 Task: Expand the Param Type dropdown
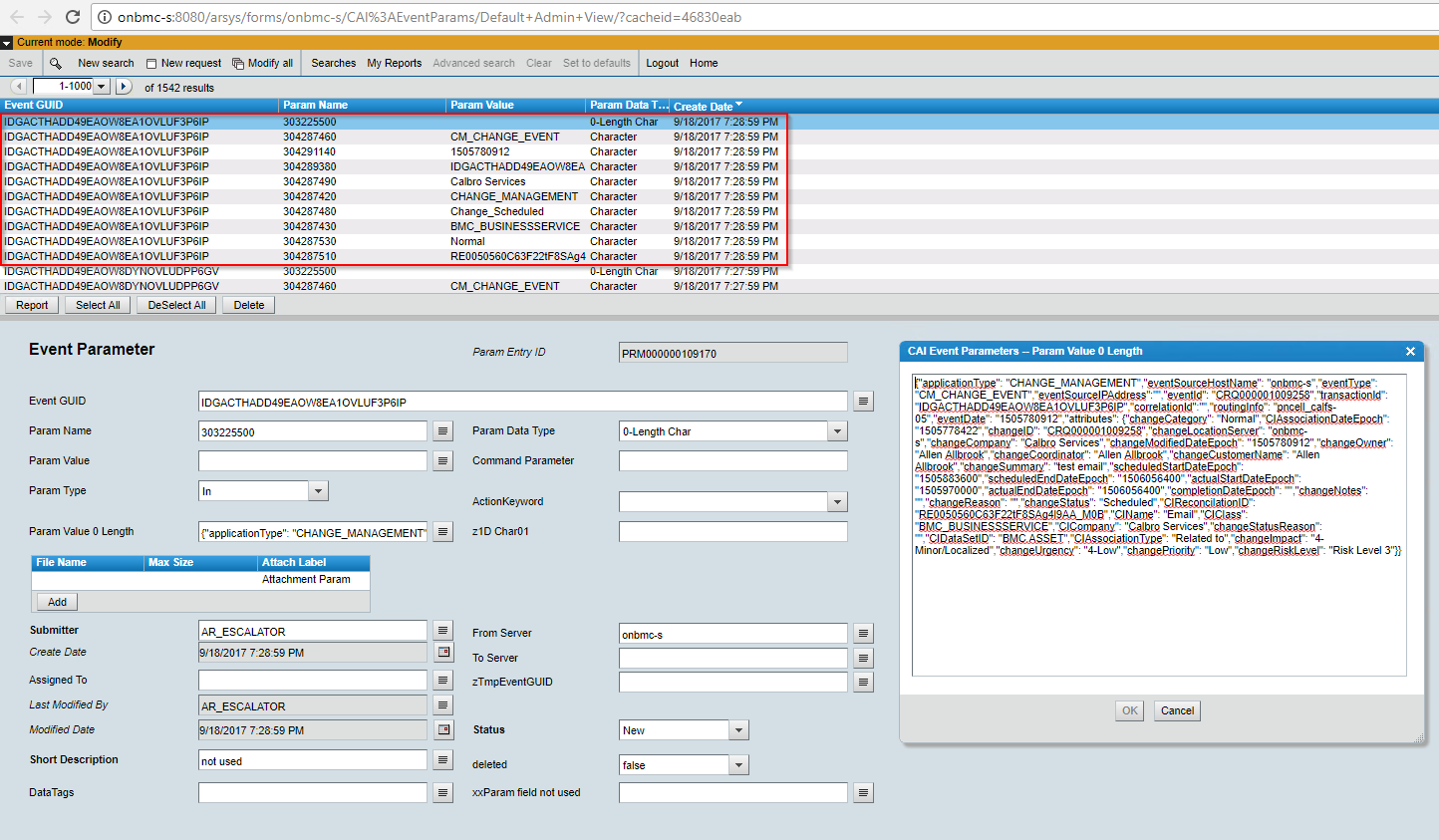click(x=318, y=491)
